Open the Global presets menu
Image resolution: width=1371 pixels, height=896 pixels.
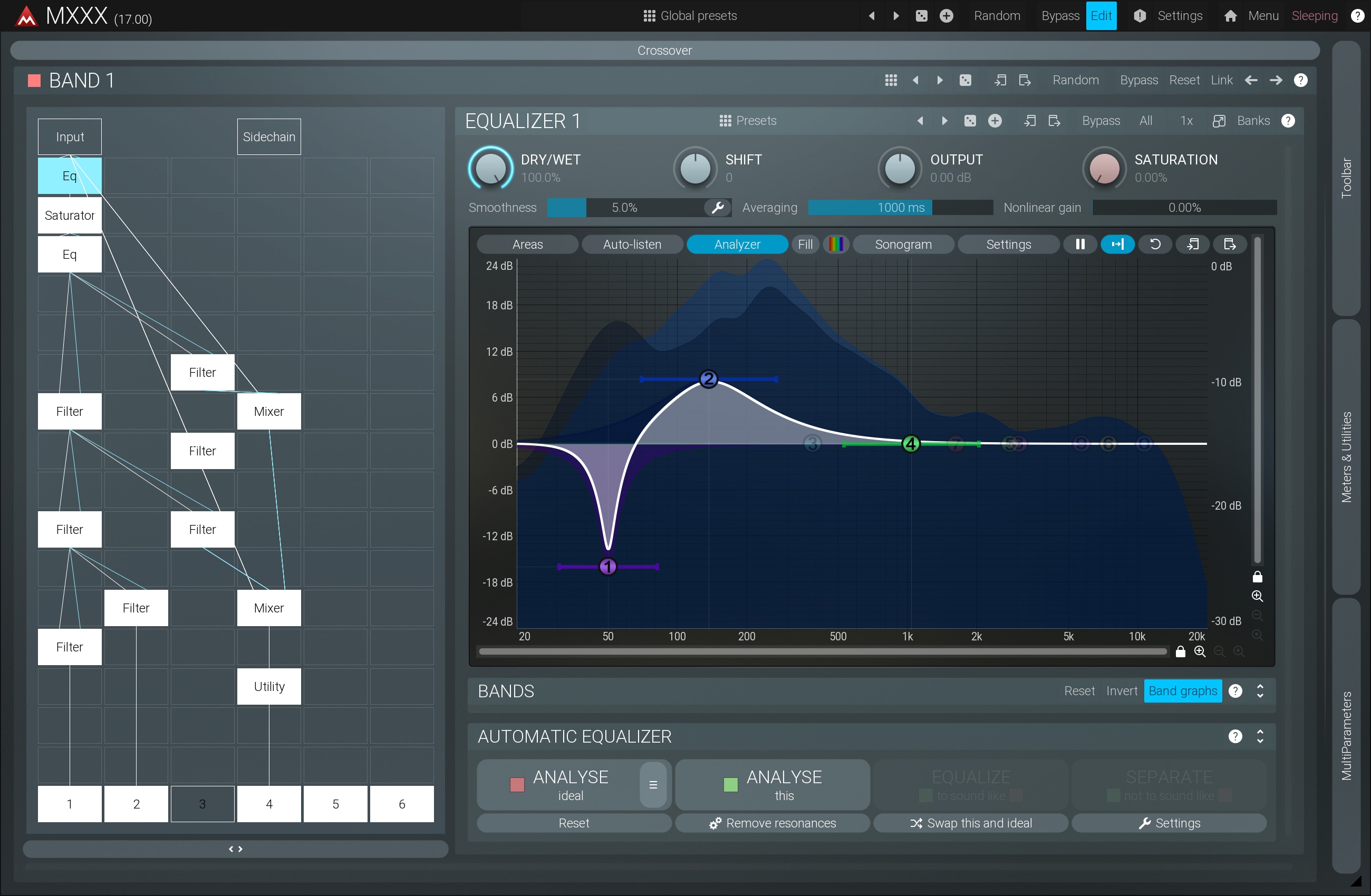[x=690, y=15]
